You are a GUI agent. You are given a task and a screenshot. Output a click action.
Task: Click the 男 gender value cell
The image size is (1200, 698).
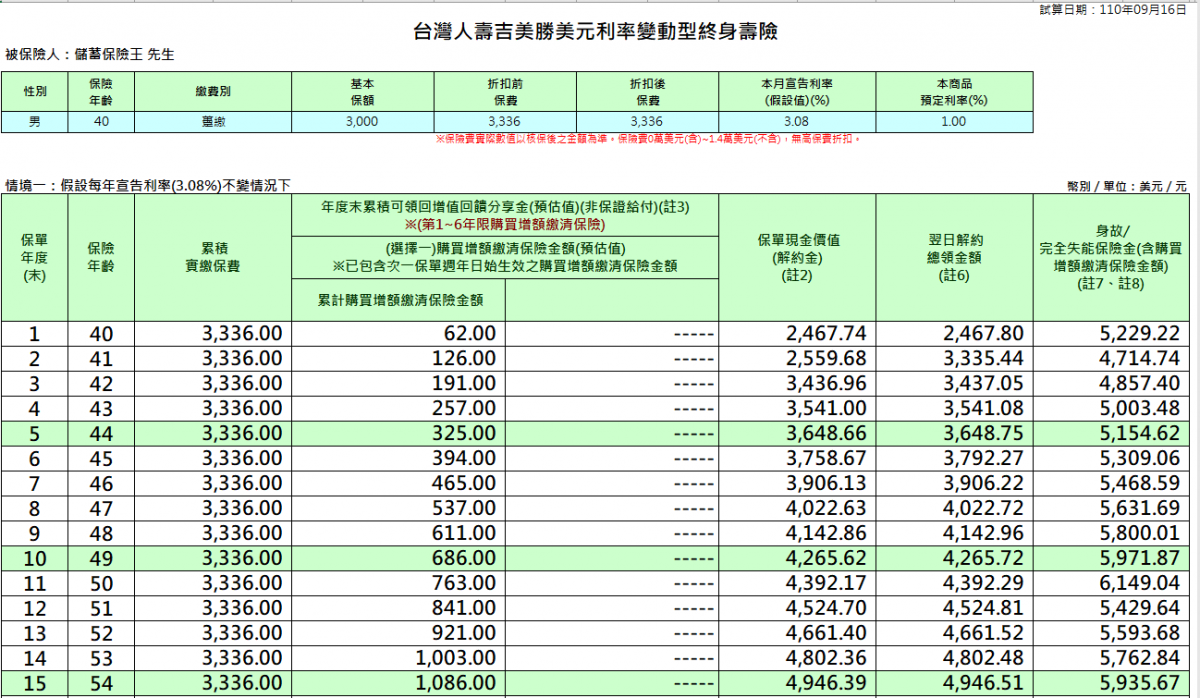pyautogui.click(x=35, y=122)
